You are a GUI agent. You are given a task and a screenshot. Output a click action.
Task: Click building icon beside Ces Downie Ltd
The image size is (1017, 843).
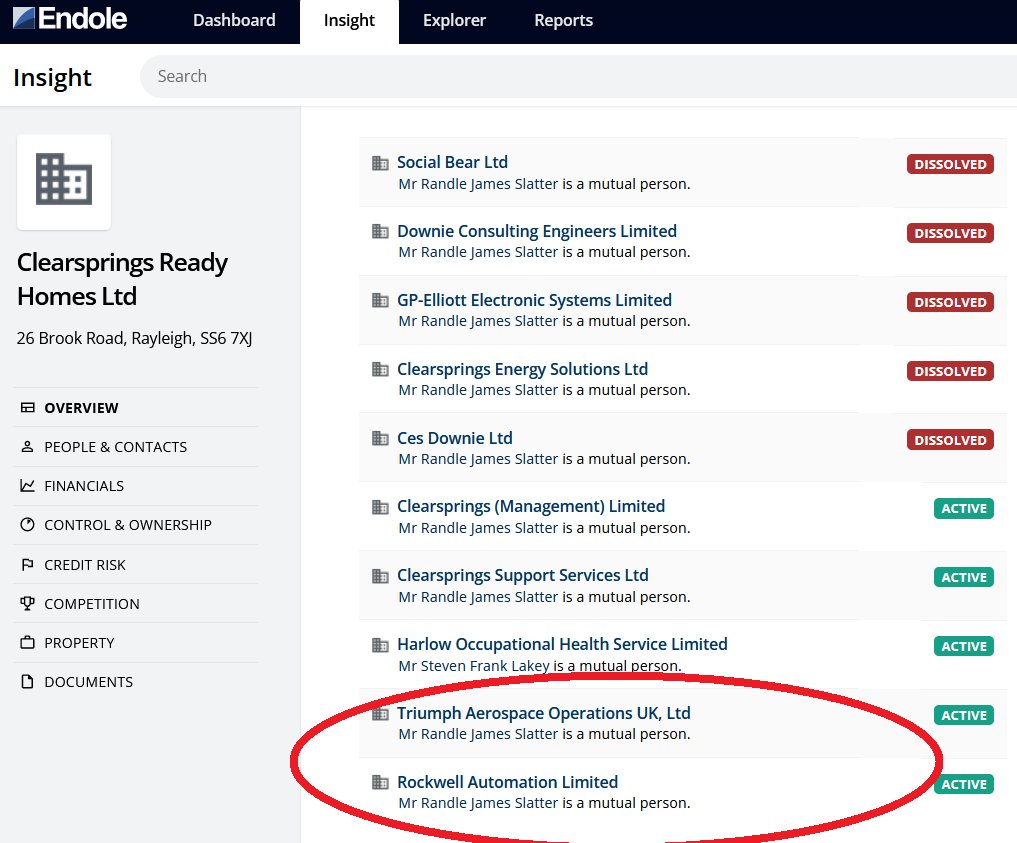pos(380,438)
